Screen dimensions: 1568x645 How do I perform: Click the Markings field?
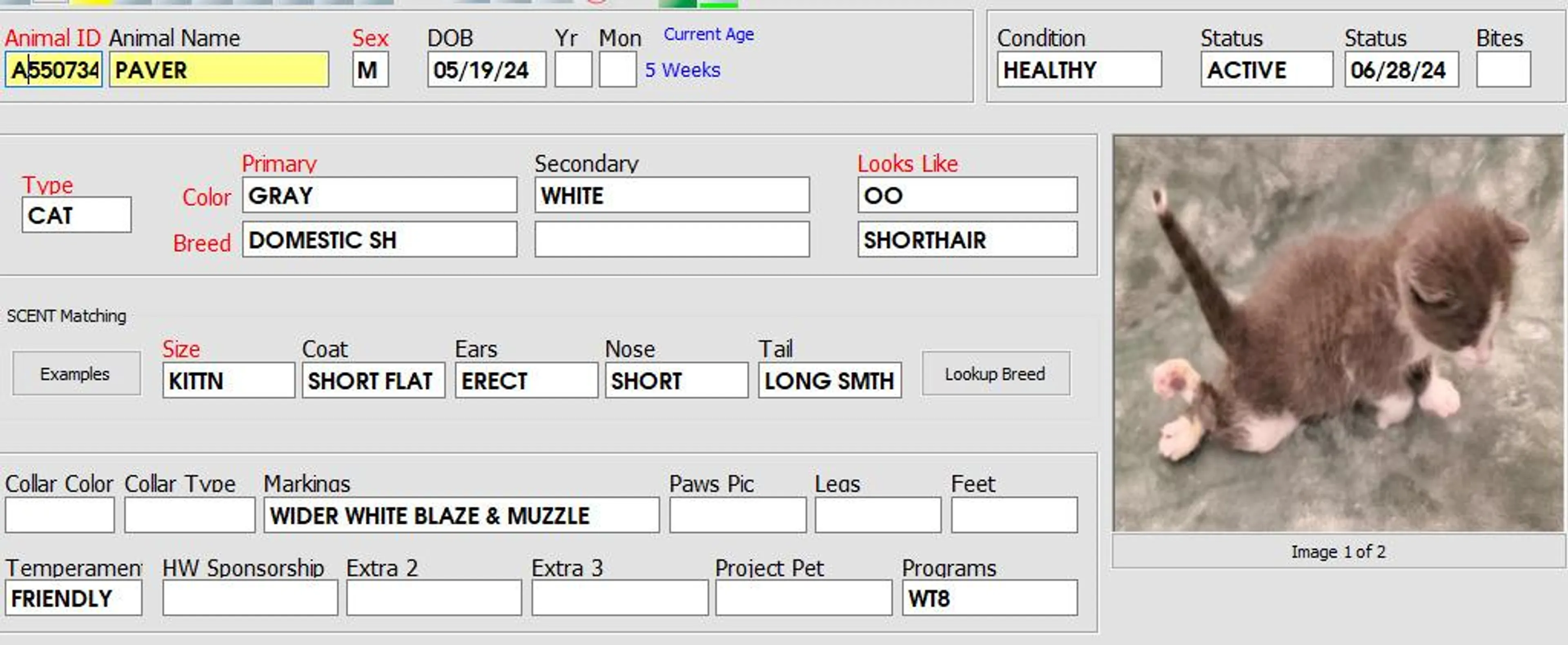pyautogui.click(x=461, y=515)
